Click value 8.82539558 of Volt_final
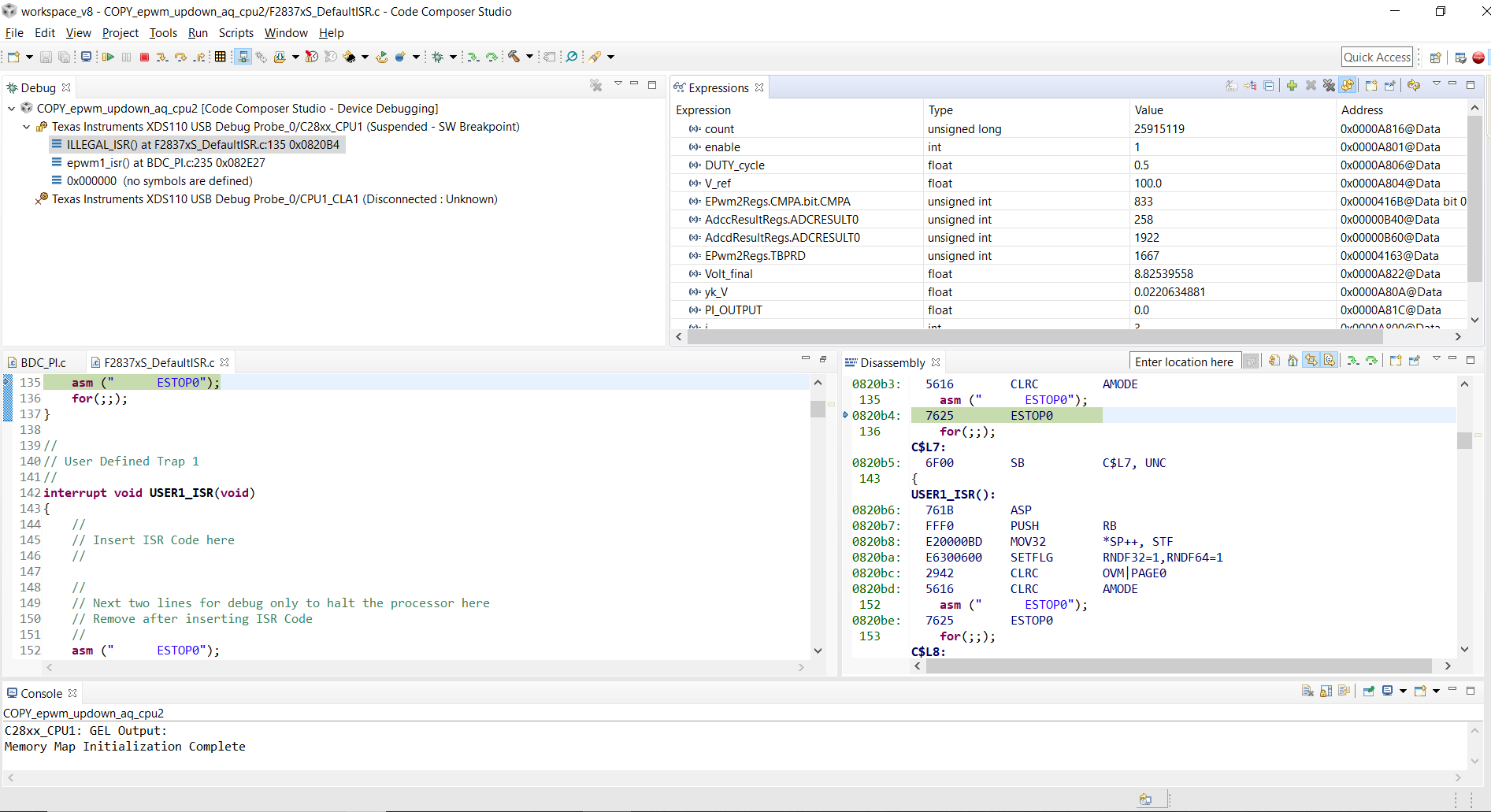 (x=1163, y=274)
